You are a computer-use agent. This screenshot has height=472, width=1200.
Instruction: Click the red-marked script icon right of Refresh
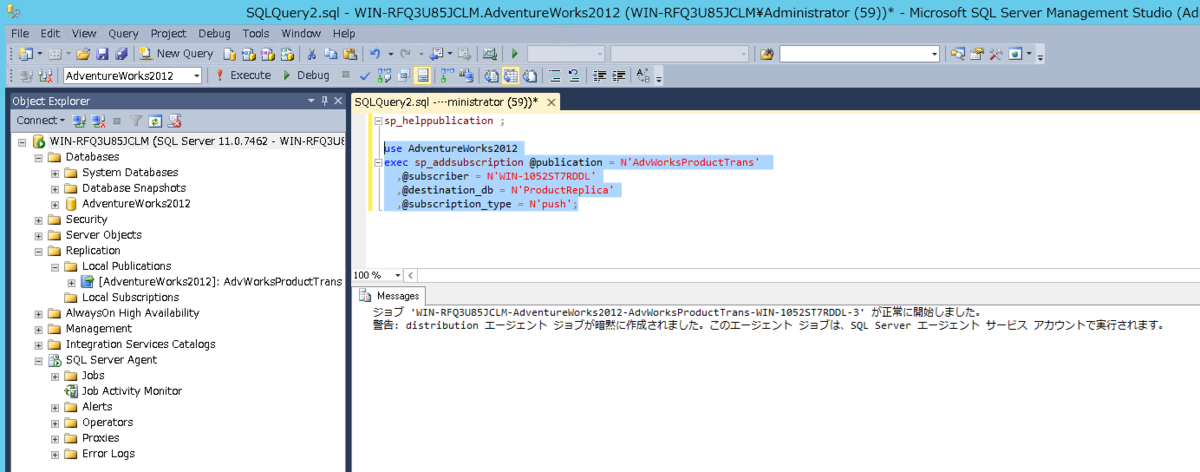click(x=175, y=120)
